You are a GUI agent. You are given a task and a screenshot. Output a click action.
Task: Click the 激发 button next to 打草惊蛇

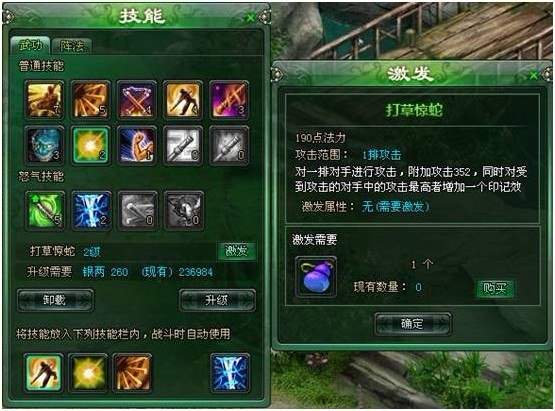pos(236,251)
